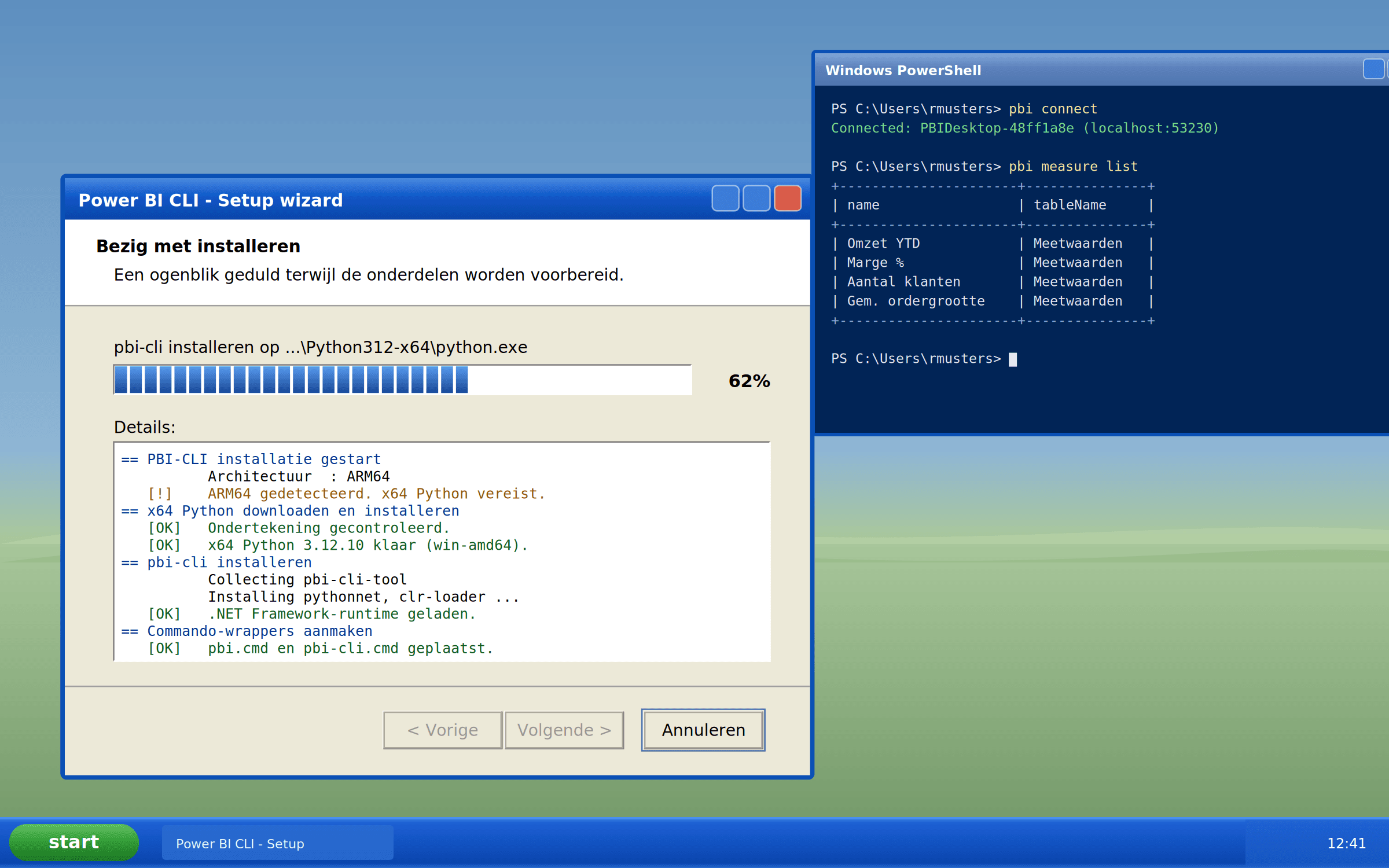
Task: Click 'pbi measure list' command in PowerShell
Action: click(1073, 167)
